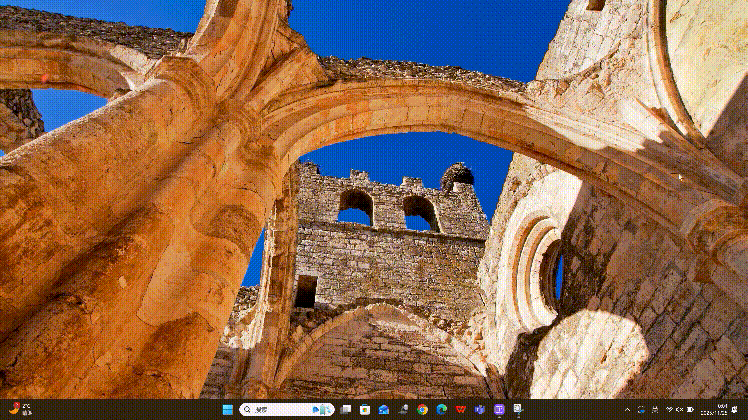The height and width of the screenshot is (420, 748).
Task: Open Google Chrome from the taskbar
Action: pyautogui.click(x=423, y=410)
